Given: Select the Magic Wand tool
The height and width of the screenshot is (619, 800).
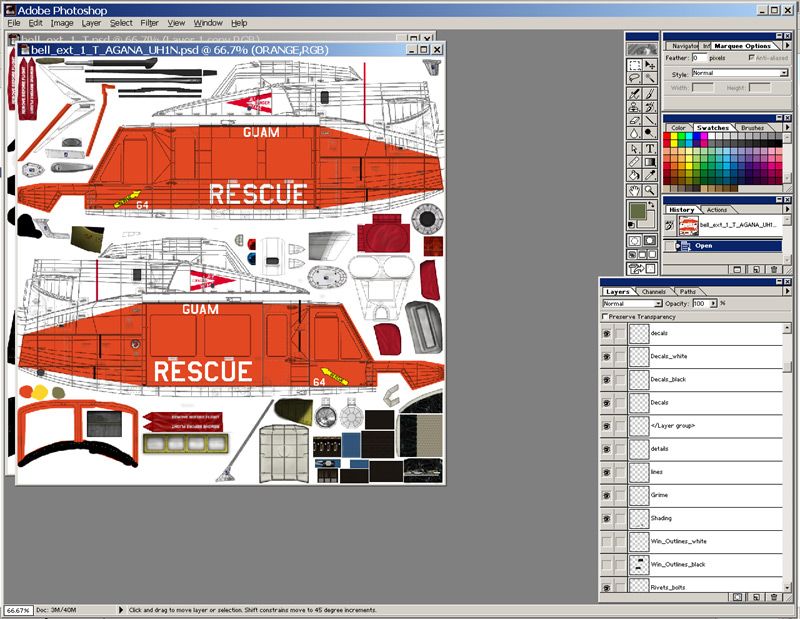Looking at the screenshot, I should point(649,78).
